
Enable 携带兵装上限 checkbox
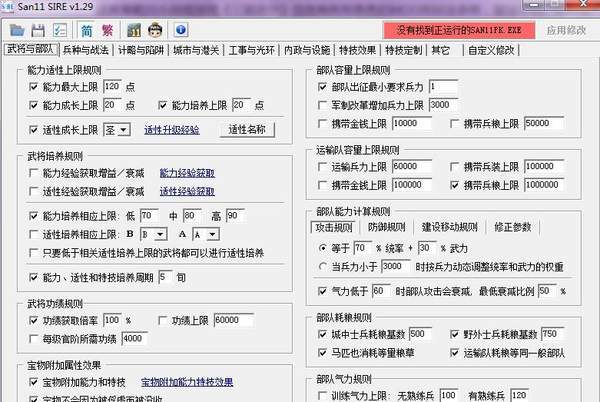tap(454, 167)
